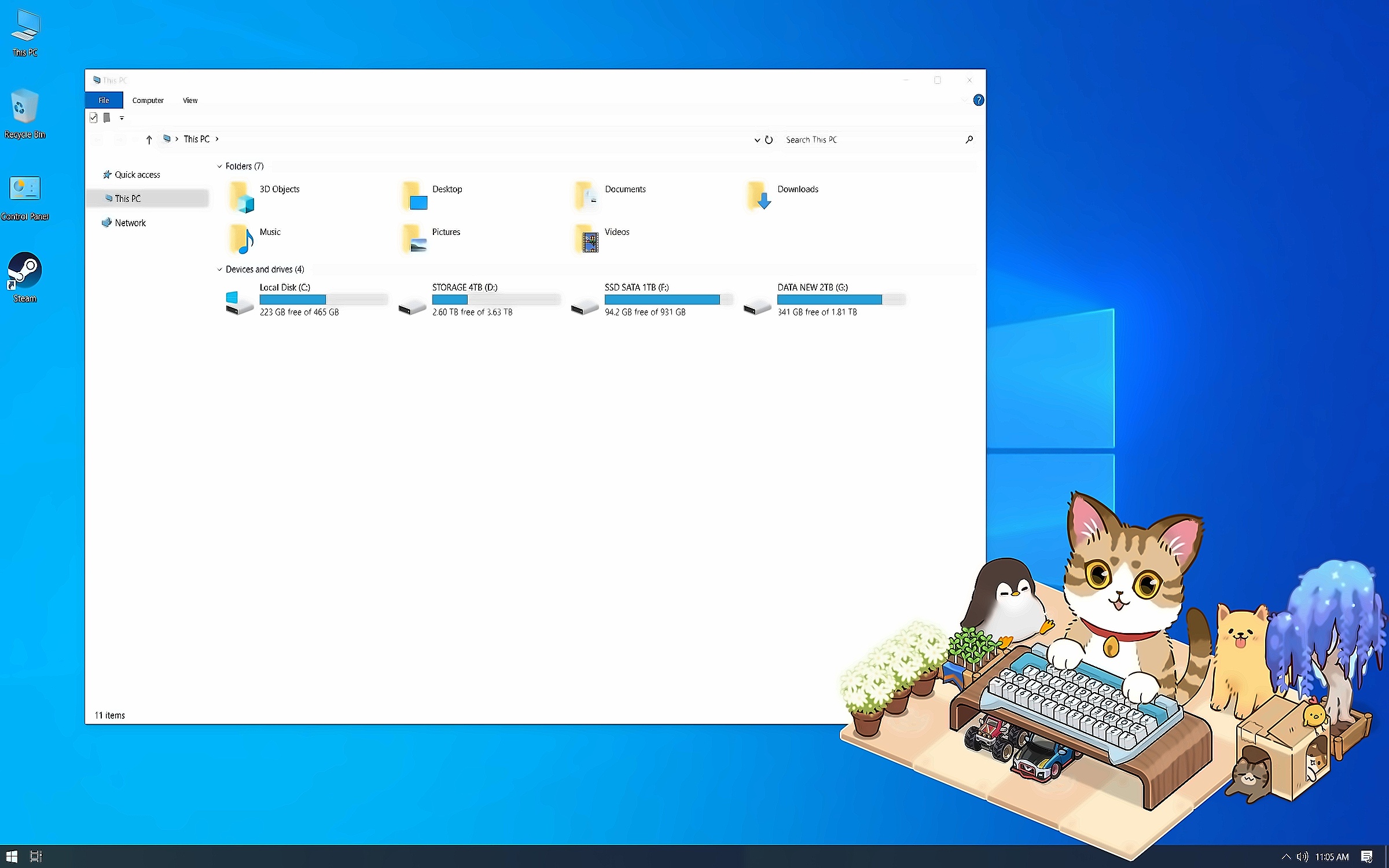Select Quick access in navigation pane
Image resolution: width=1389 pixels, height=868 pixels.
137,175
